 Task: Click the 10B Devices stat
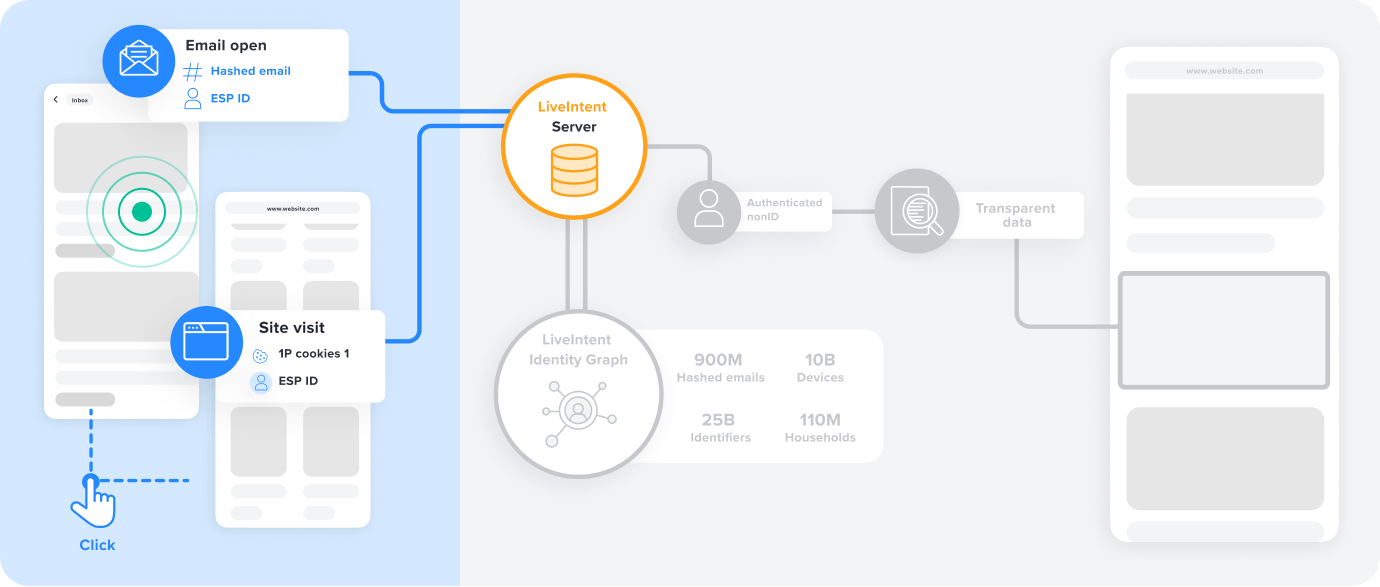[x=820, y=368]
